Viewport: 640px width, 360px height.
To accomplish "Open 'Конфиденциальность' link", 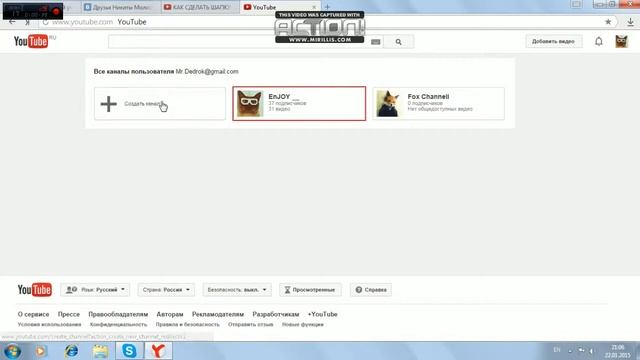I will click(x=118, y=324).
